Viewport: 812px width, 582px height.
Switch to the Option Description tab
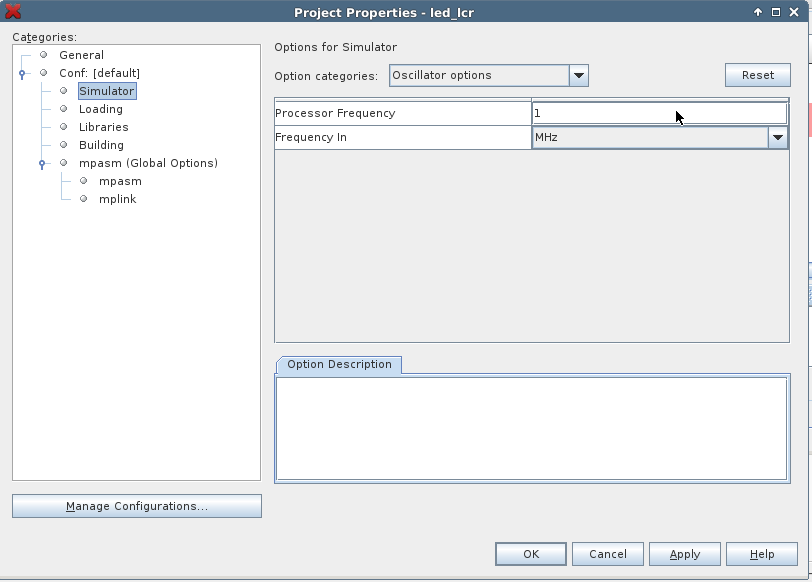[339, 364]
